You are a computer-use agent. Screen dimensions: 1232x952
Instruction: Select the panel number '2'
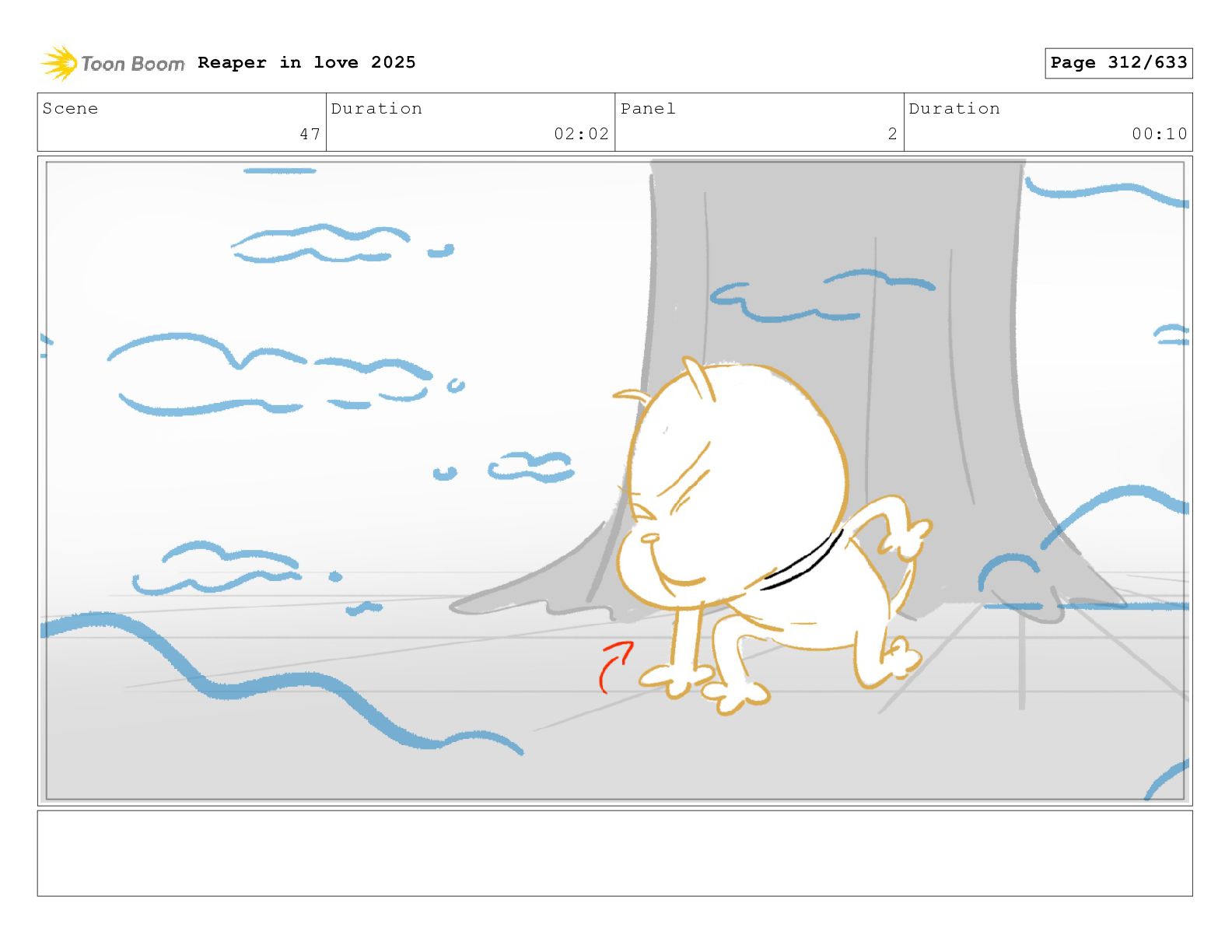(x=893, y=134)
